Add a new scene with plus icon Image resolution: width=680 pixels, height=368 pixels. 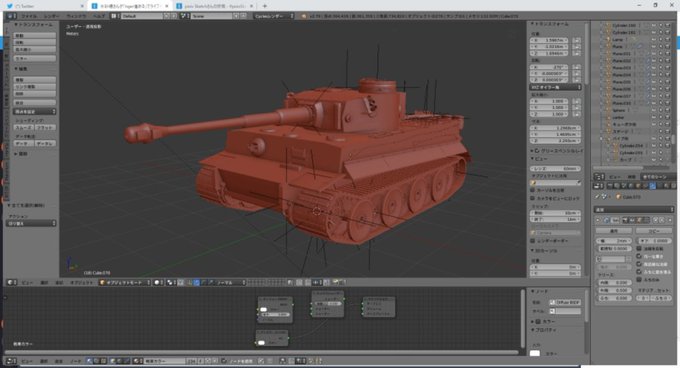(x=236, y=16)
